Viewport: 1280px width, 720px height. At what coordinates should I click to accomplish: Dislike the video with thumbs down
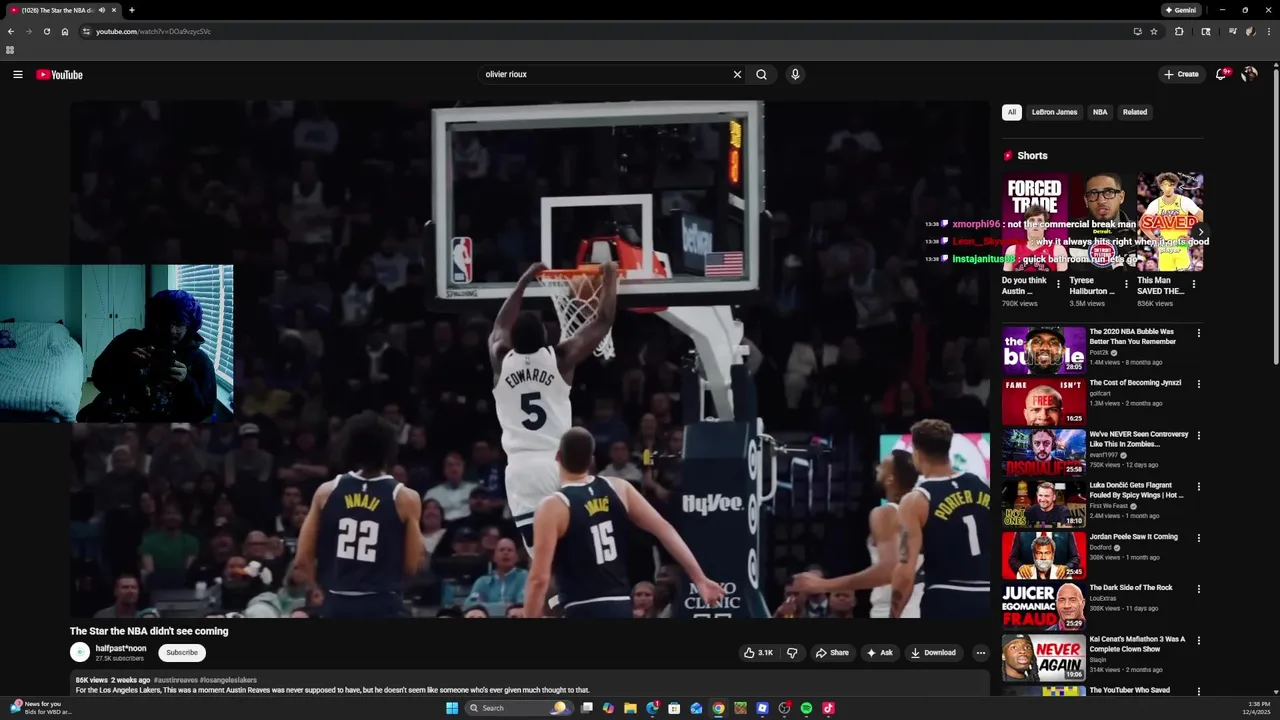792,653
